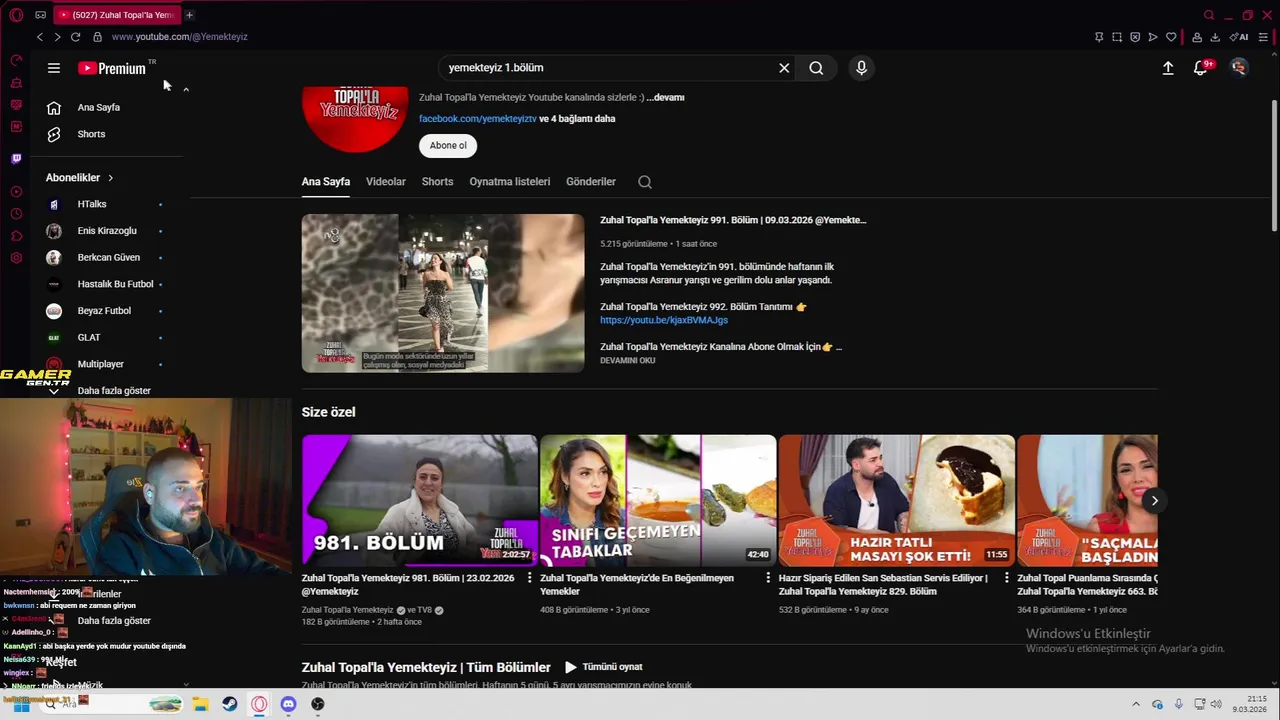Open browser tab search magnifier

click(x=1209, y=15)
